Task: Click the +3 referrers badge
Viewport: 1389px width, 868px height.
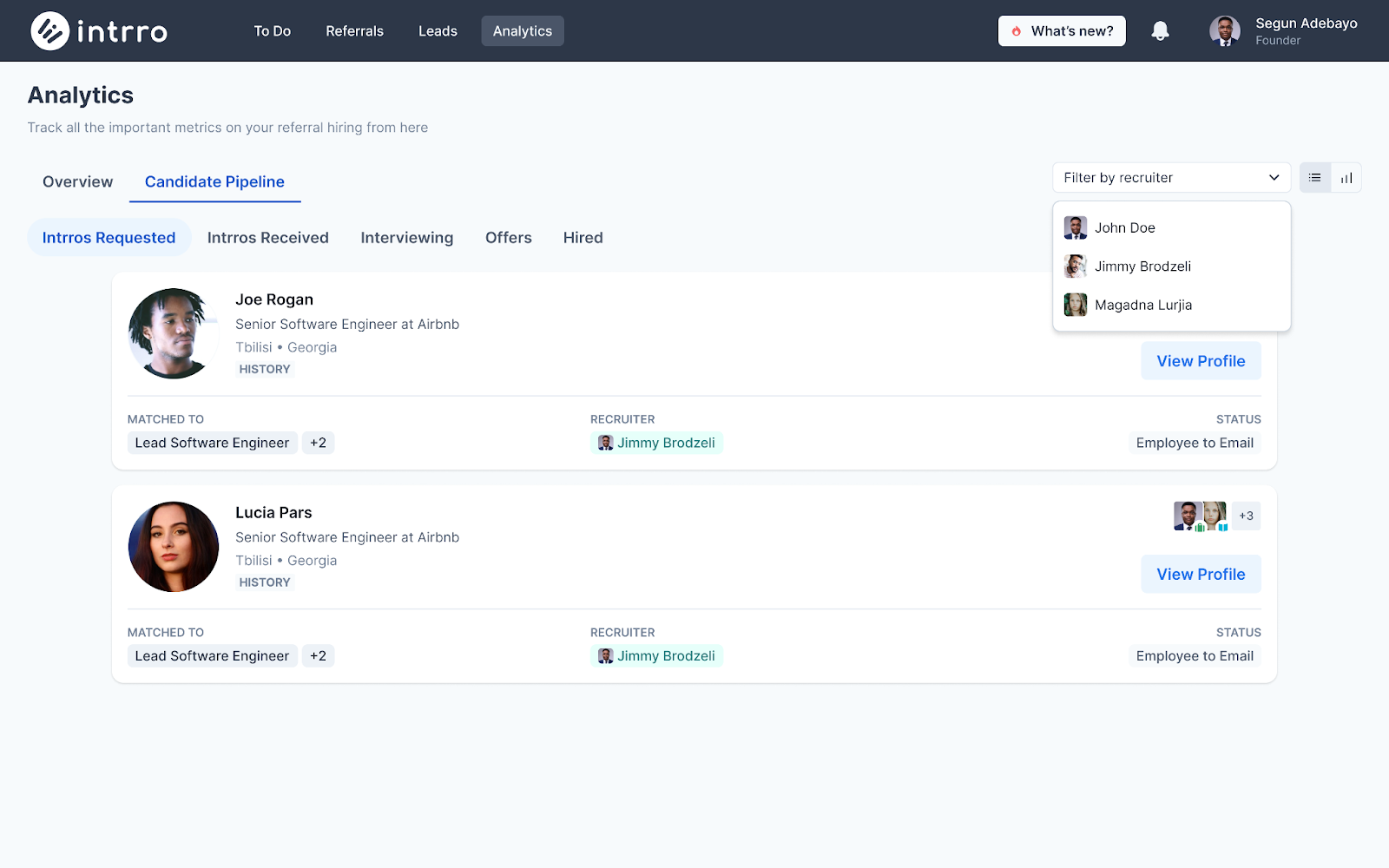Action: click(x=1246, y=516)
